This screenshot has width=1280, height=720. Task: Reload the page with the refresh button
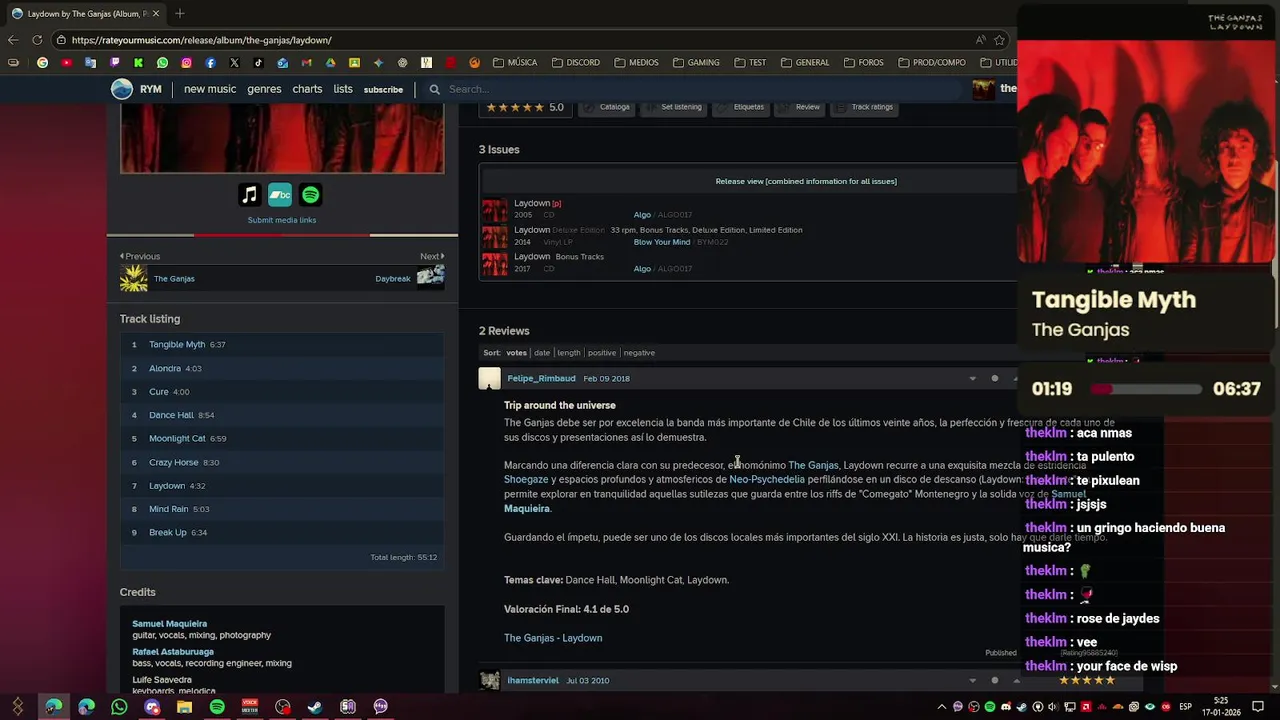pos(37,40)
